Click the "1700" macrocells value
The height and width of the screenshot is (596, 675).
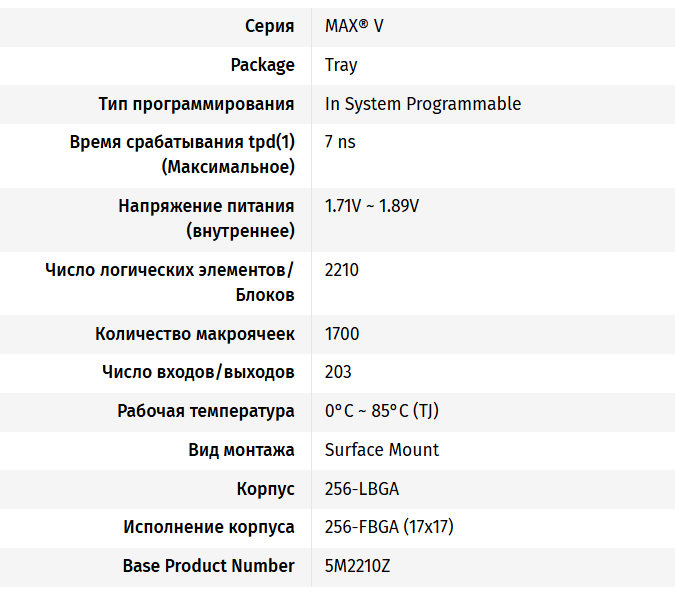342,334
